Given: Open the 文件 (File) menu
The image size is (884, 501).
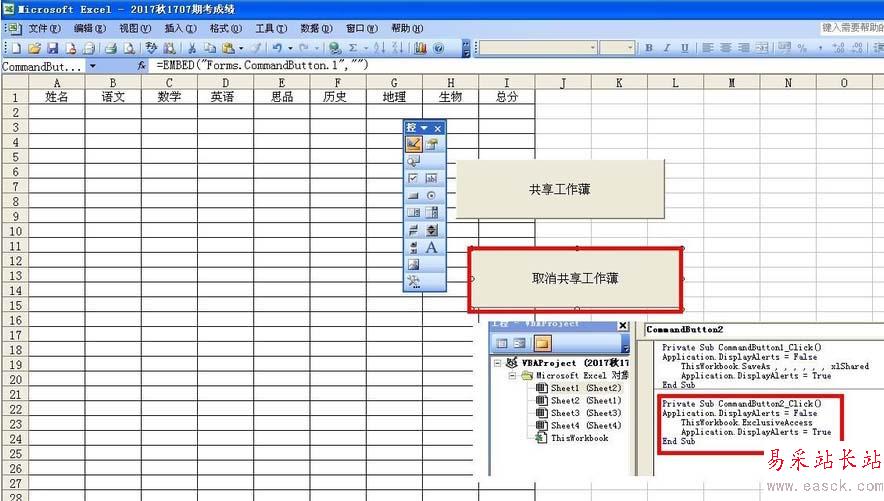Looking at the screenshot, I should pos(44,28).
